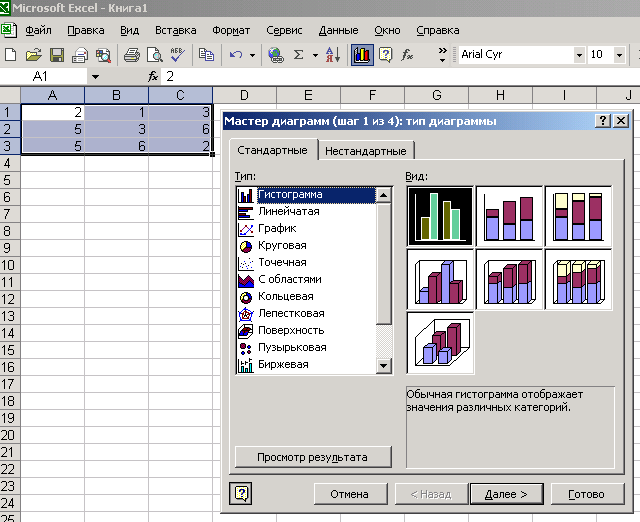This screenshot has height=522, width=640.
Task: Select the Стандартные tab
Action: pyautogui.click(x=272, y=150)
